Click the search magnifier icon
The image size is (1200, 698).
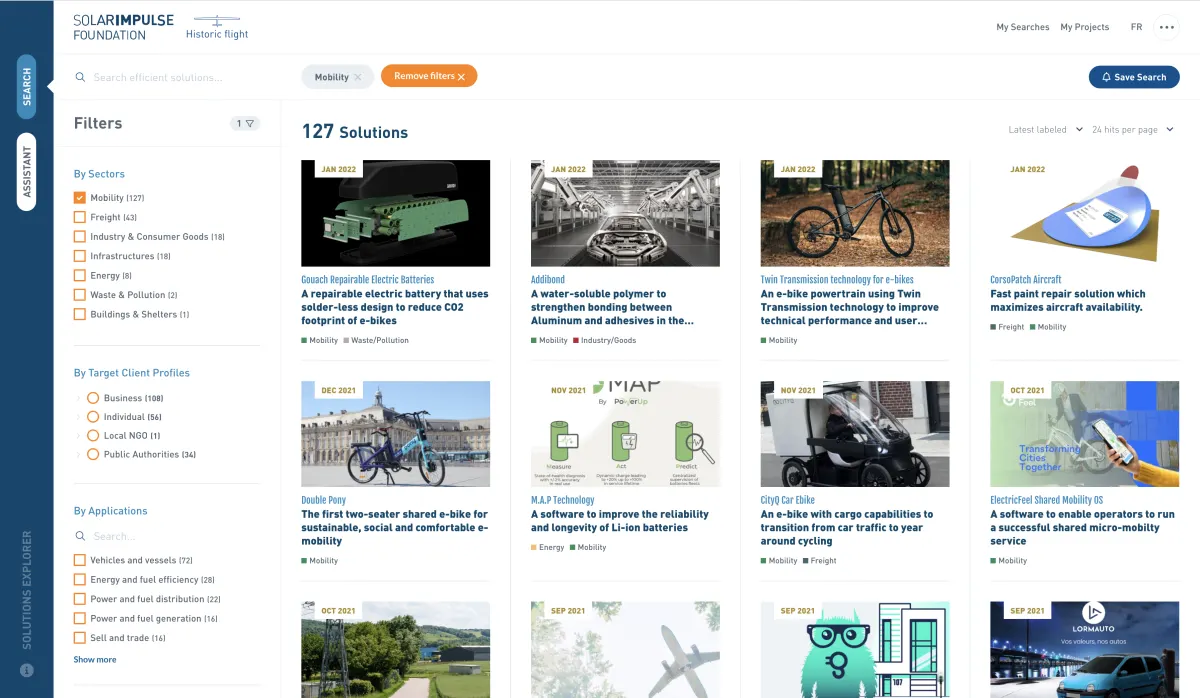coord(80,77)
